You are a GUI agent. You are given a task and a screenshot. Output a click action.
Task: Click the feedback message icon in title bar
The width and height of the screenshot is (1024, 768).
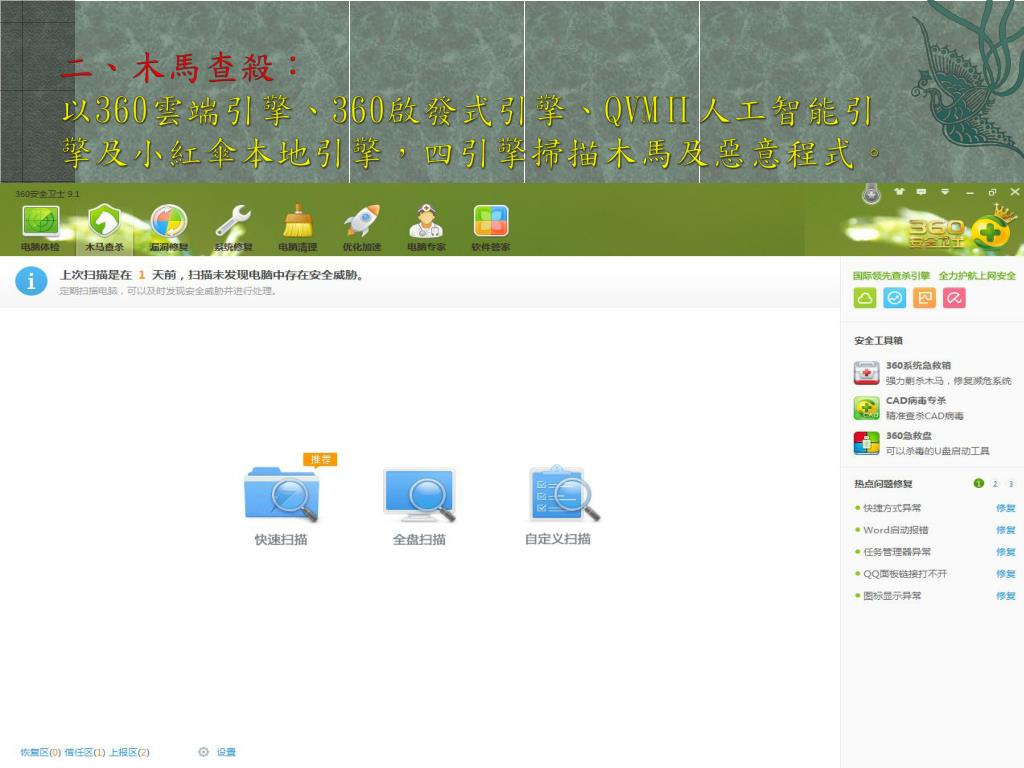pyautogui.click(x=921, y=192)
